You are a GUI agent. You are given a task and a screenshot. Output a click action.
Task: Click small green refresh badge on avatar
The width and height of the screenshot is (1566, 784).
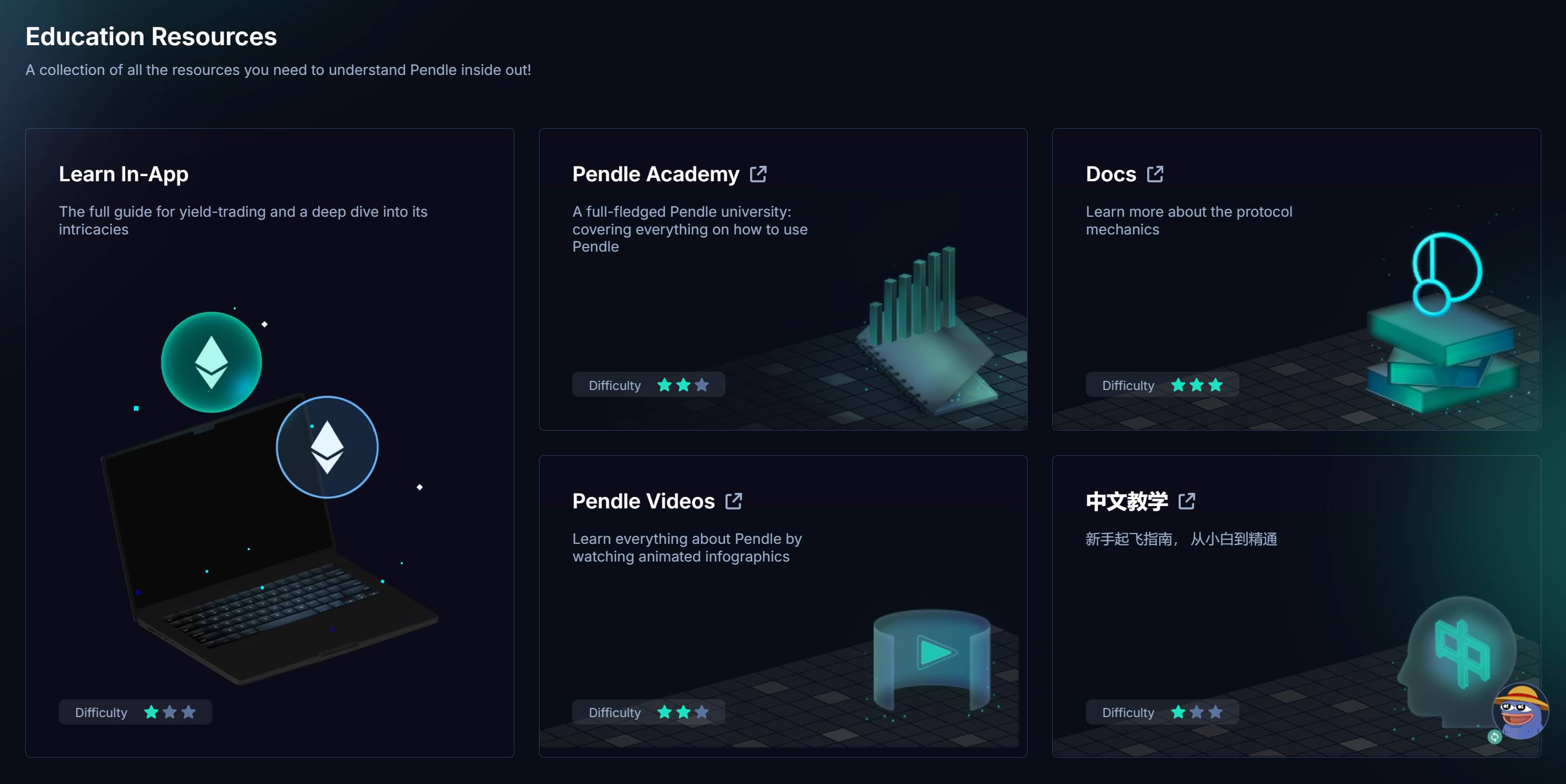pyautogui.click(x=1494, y=737)
